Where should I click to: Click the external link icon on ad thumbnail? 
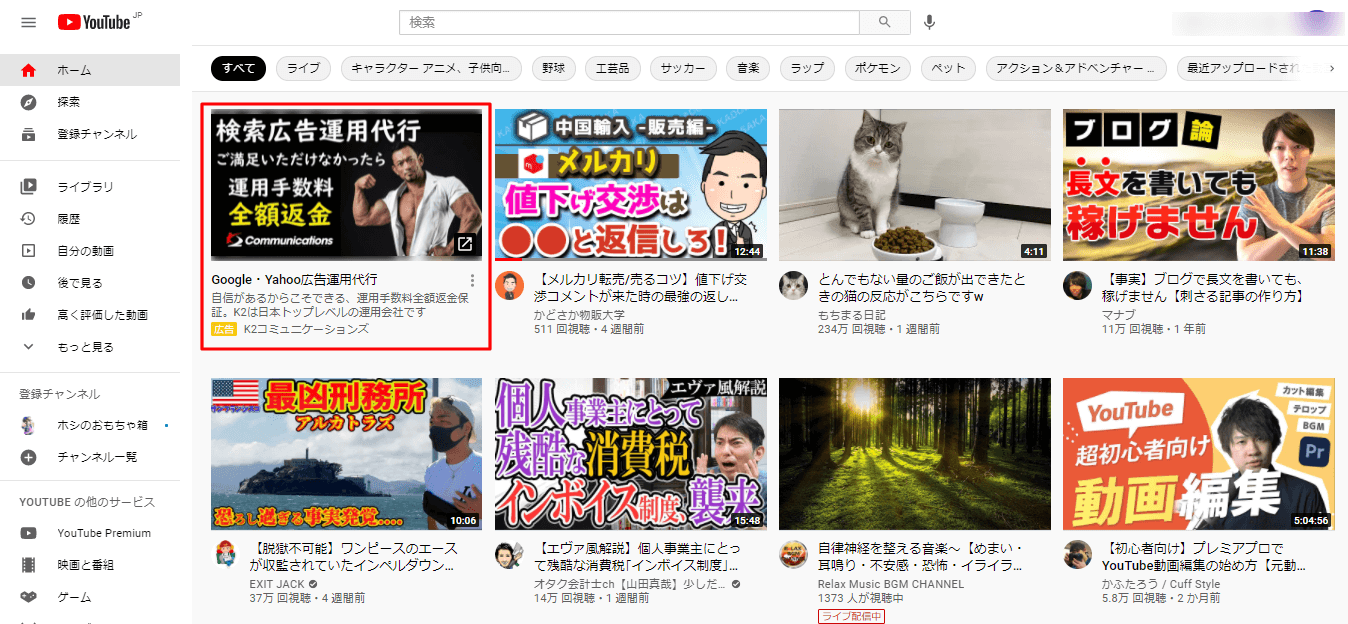tap(465, 243)
